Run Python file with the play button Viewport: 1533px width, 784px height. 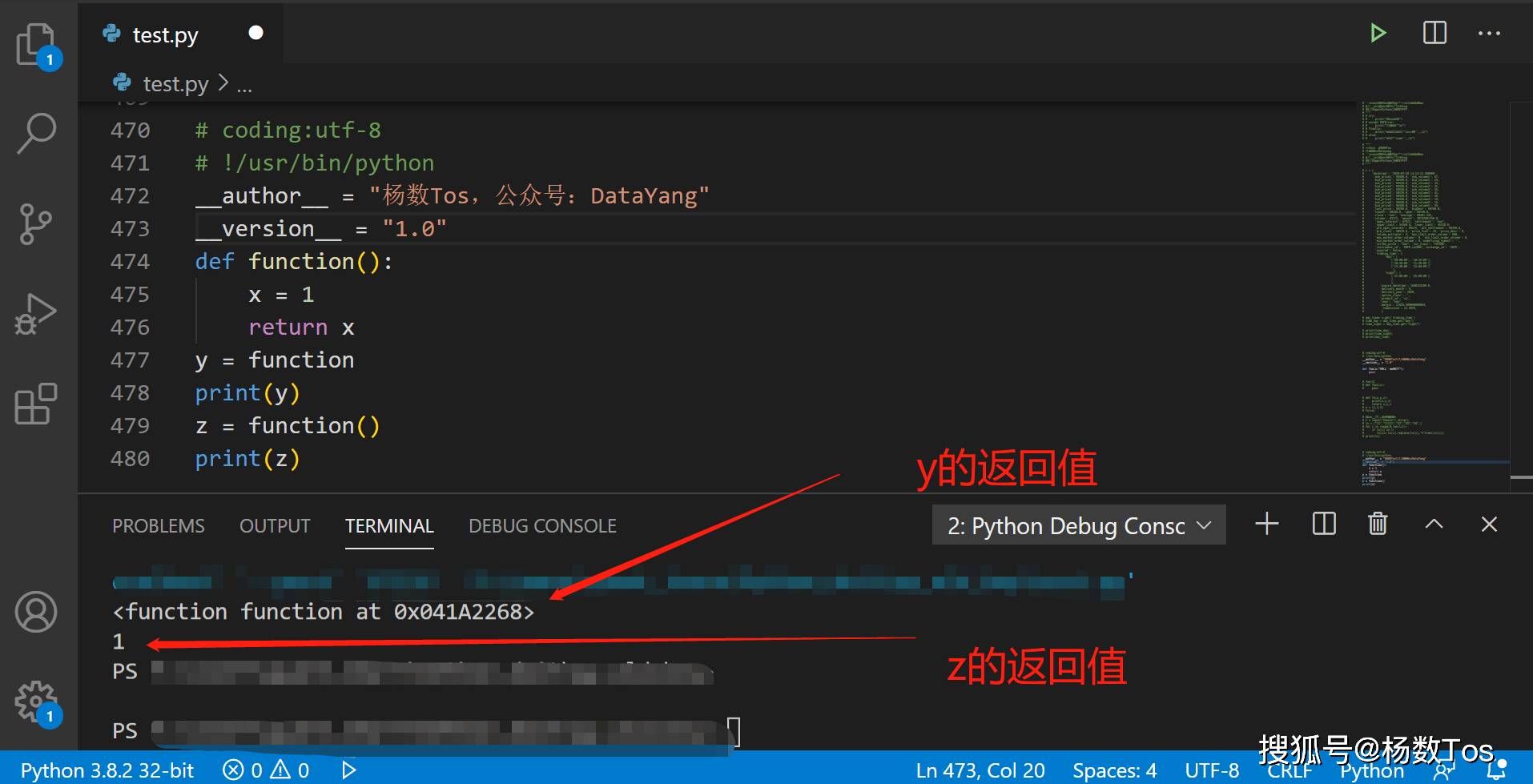(1378, 34)
